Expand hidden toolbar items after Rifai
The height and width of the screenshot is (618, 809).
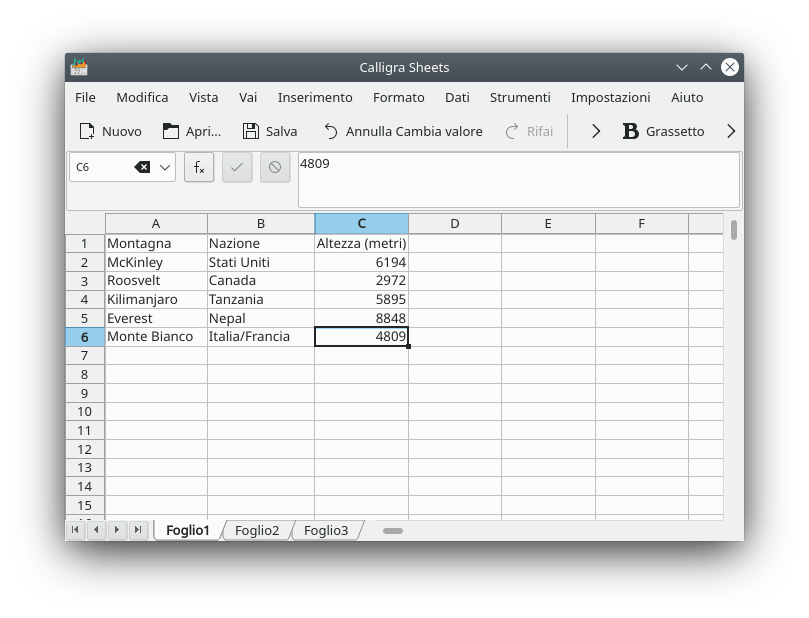point(596,131)
